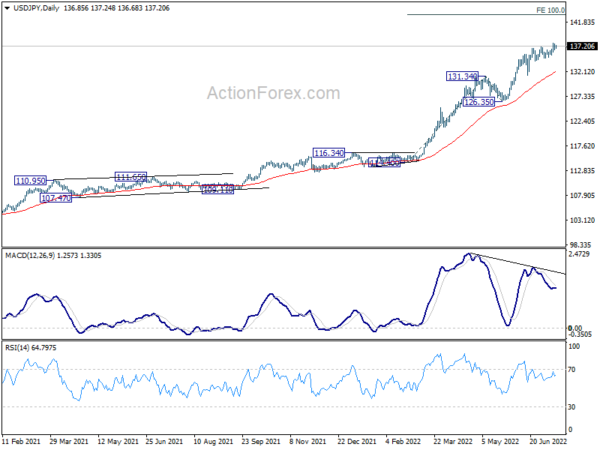Select the 131.340 price label
This screenshot has height=450, width=600.
[462, 76]
